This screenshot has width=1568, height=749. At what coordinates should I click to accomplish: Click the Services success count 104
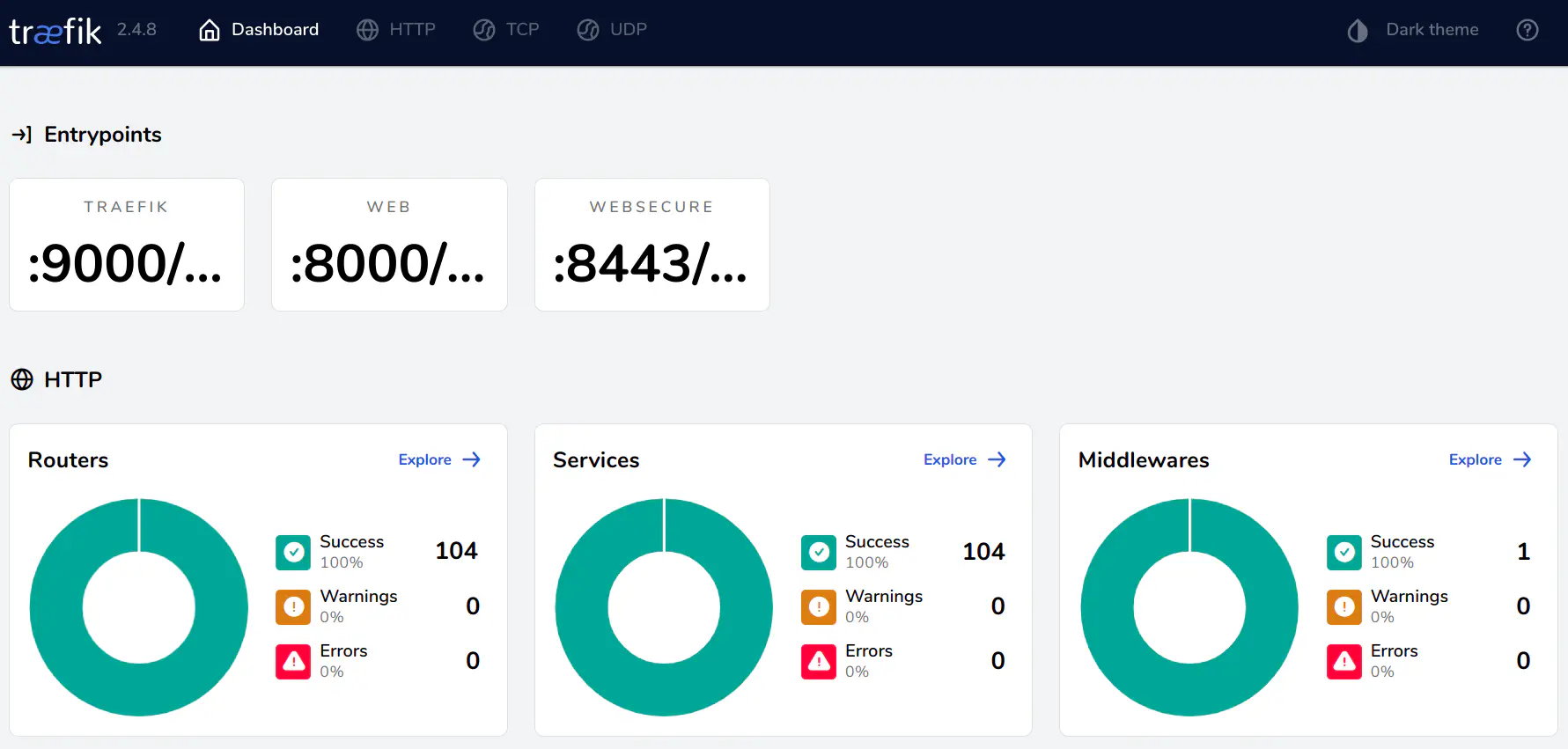point(983,551)
